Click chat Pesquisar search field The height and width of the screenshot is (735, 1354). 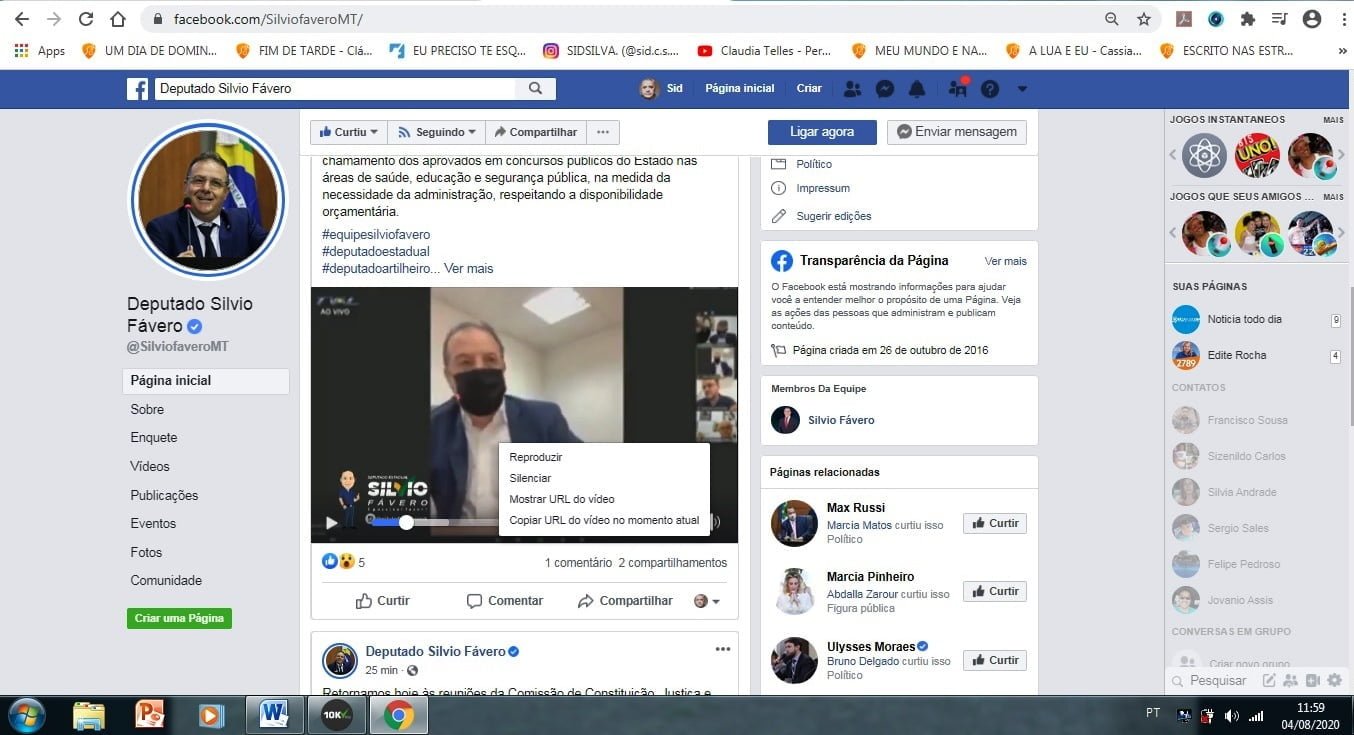click(x=1218, y=681)
